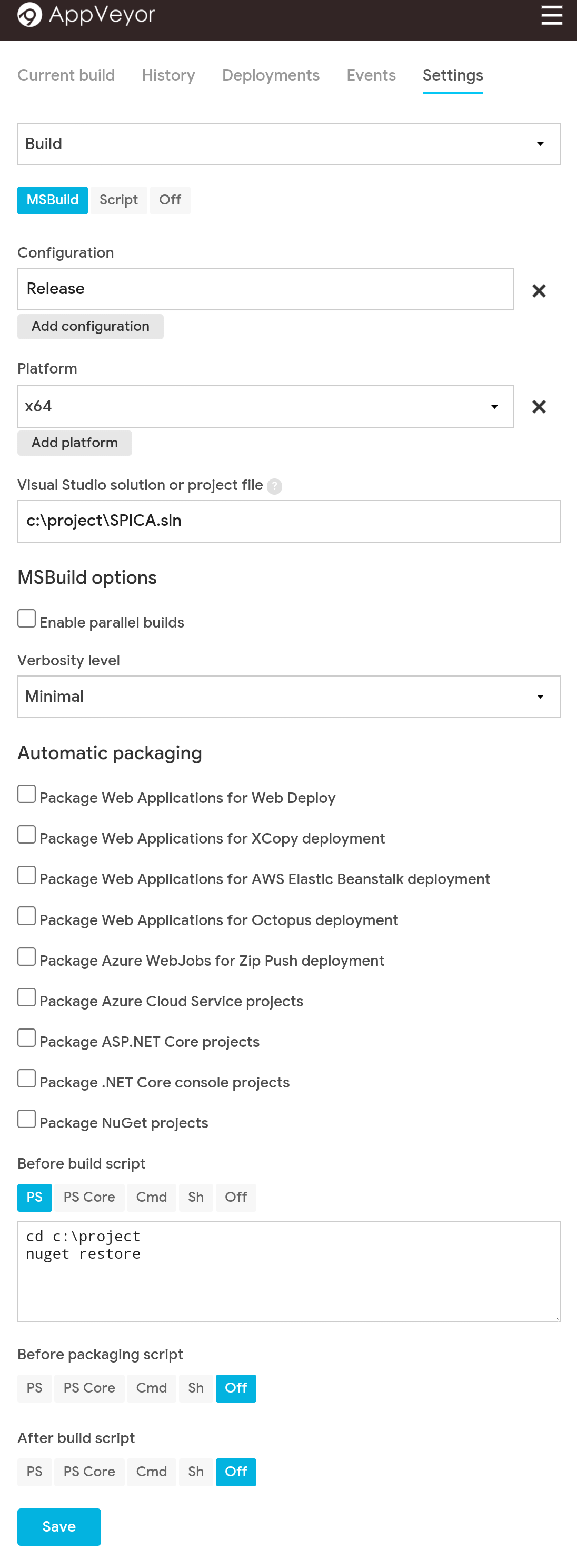Screen dimensions: 577x1568
Task: Remove the x64 platform entry
Action: click(x=538, y=407)
